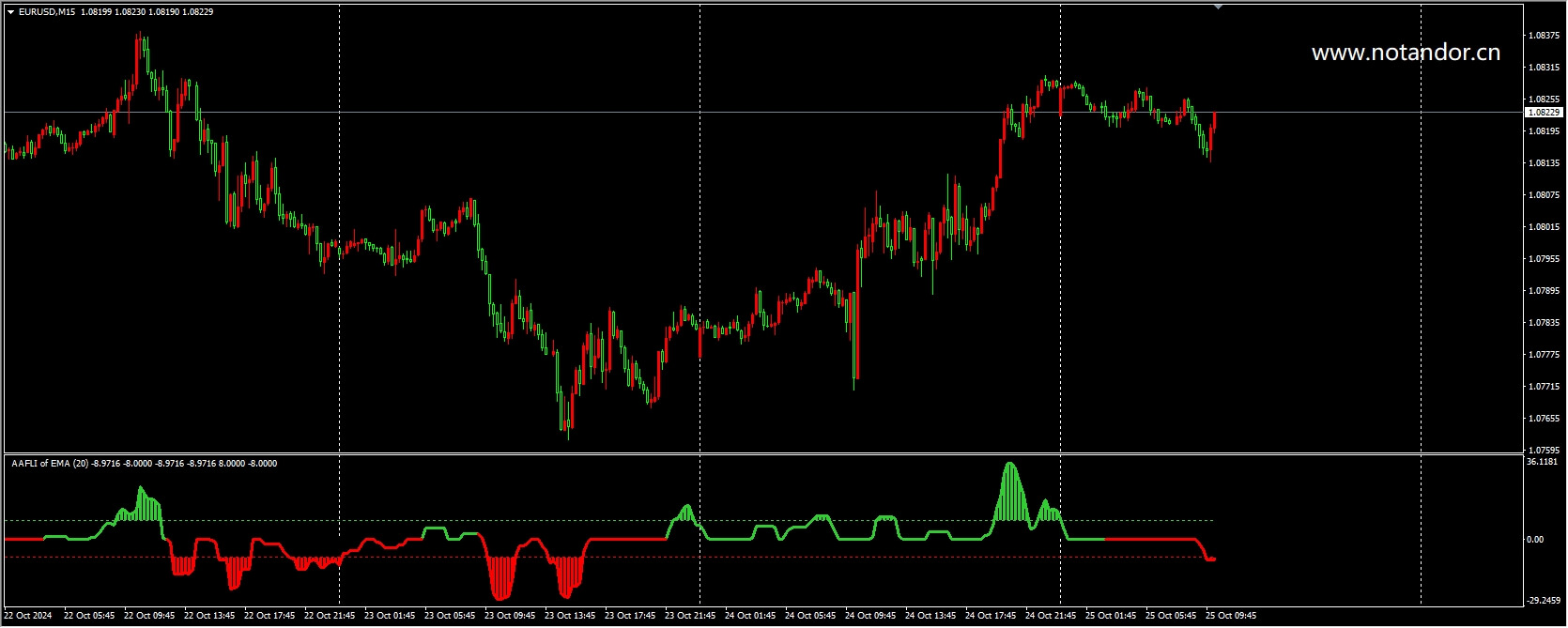Click the indicator scale maximum 36.1181

(x=1542, y=462)
